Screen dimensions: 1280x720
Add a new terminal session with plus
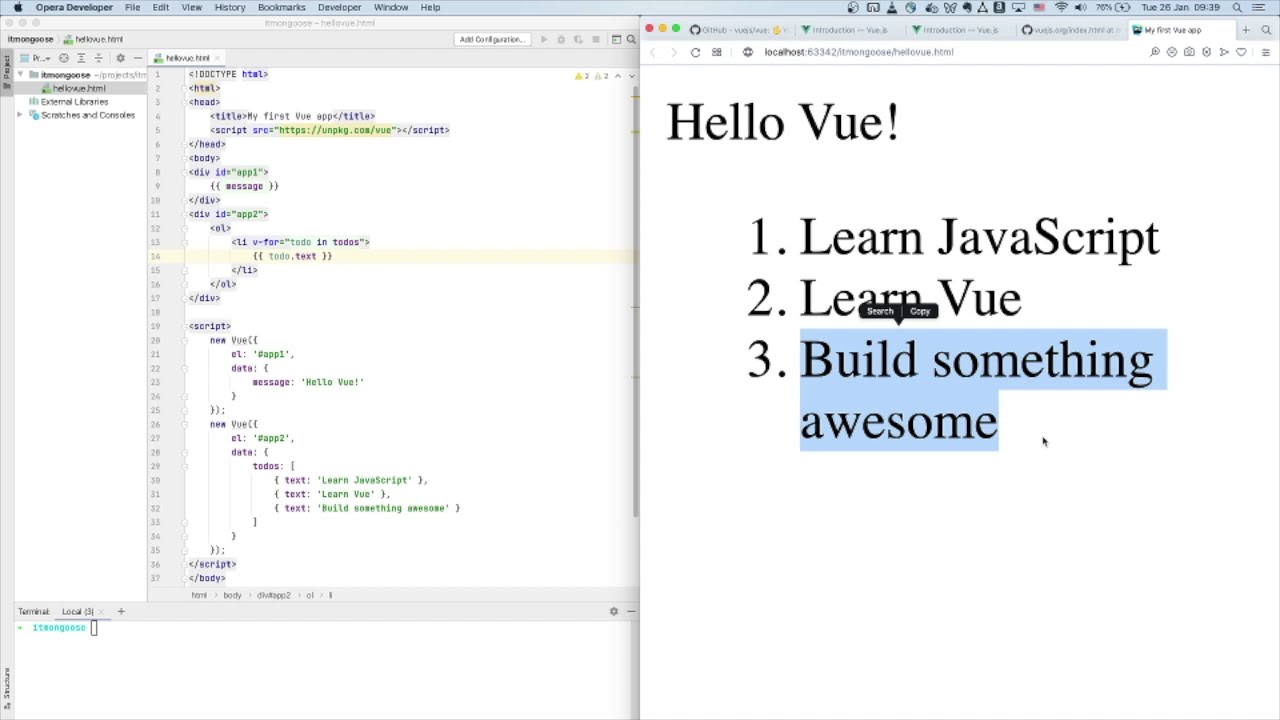click(121, 611)
